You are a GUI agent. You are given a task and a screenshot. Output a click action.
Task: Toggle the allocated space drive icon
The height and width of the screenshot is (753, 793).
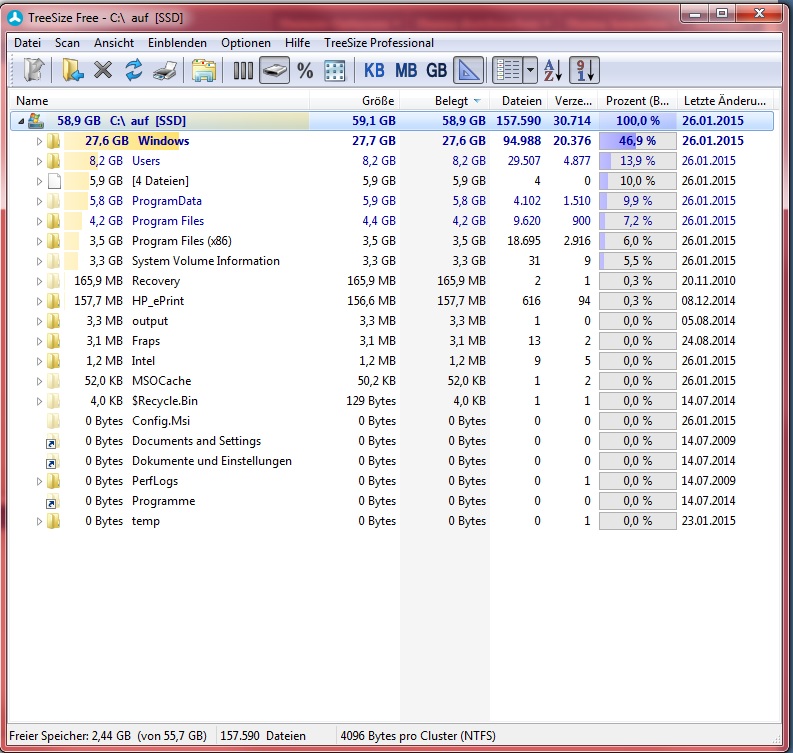pos(274,70)
